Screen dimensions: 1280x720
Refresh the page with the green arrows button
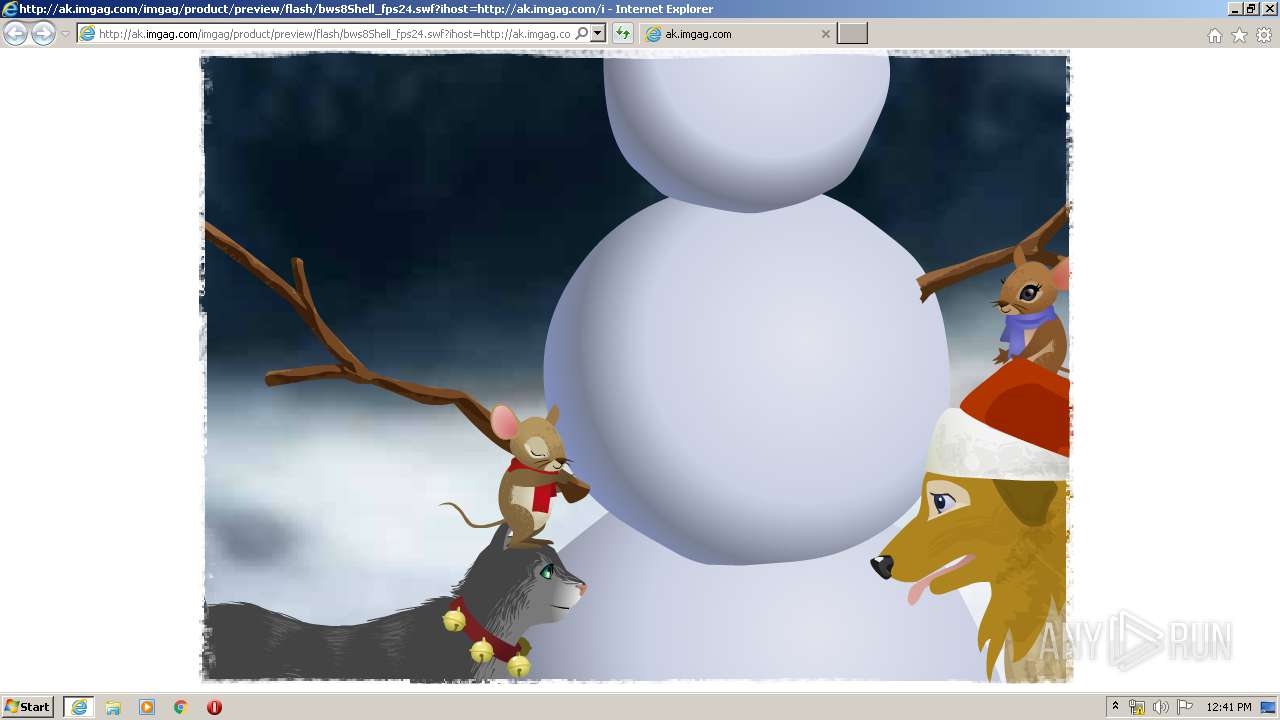click(x=623, y=33)
